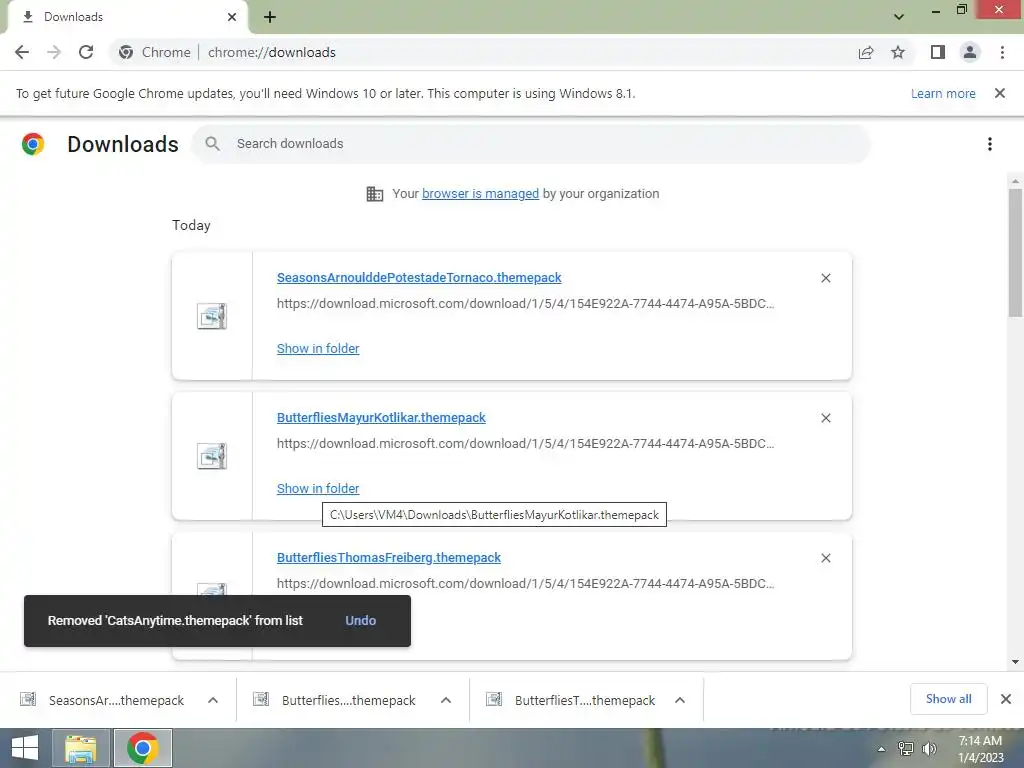This screenshot has height=768, width=1024.
Task: Remove ButterfliesThomasFreiberg from the list
Action: tap(825, 558)
